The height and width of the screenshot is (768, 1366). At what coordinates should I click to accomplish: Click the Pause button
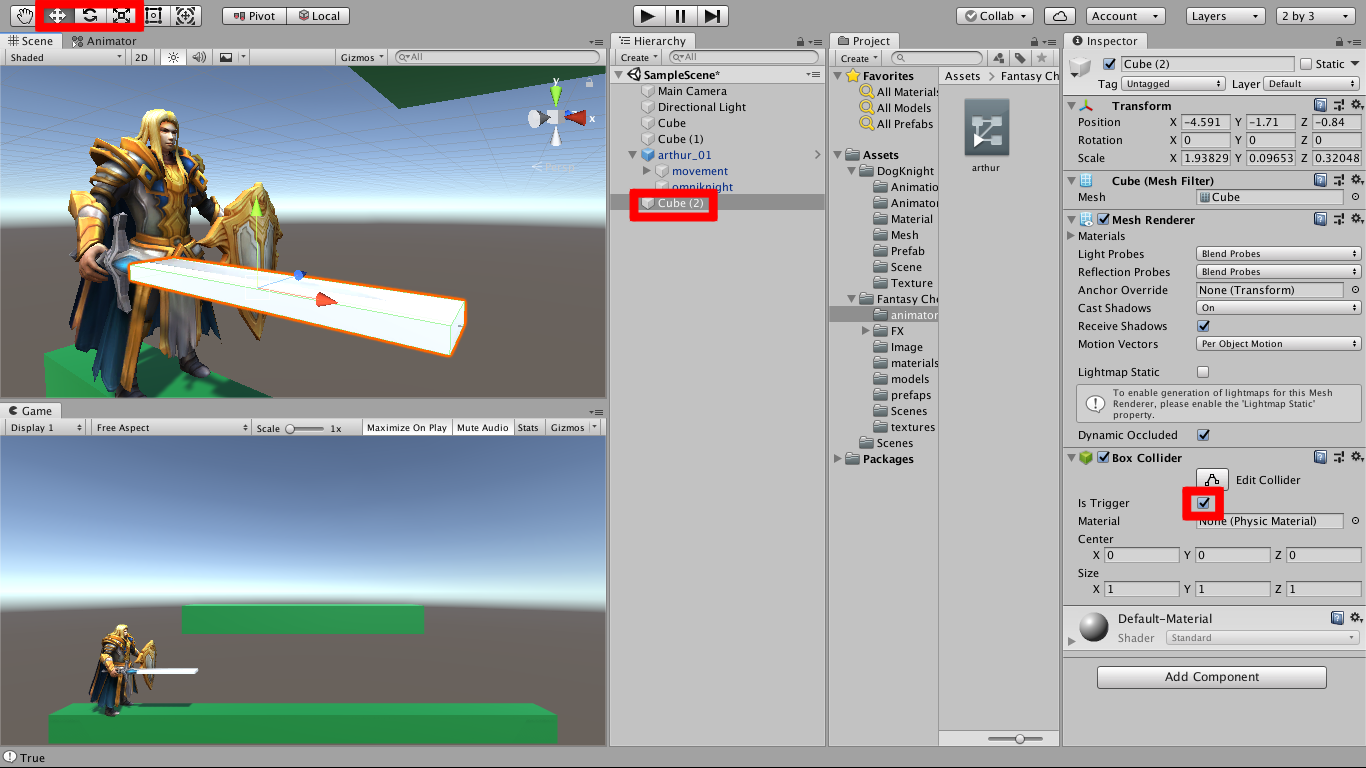[680, 16]
